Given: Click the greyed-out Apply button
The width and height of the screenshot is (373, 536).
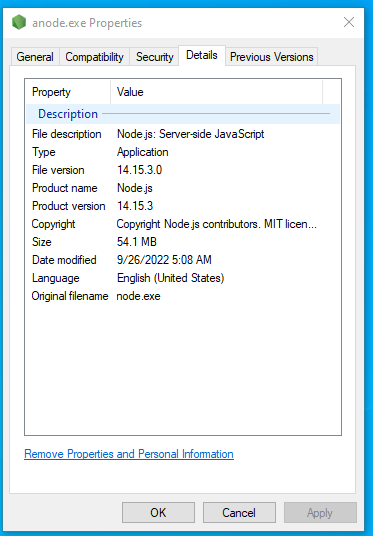Looking at the screenshot, I should [320, 512].
